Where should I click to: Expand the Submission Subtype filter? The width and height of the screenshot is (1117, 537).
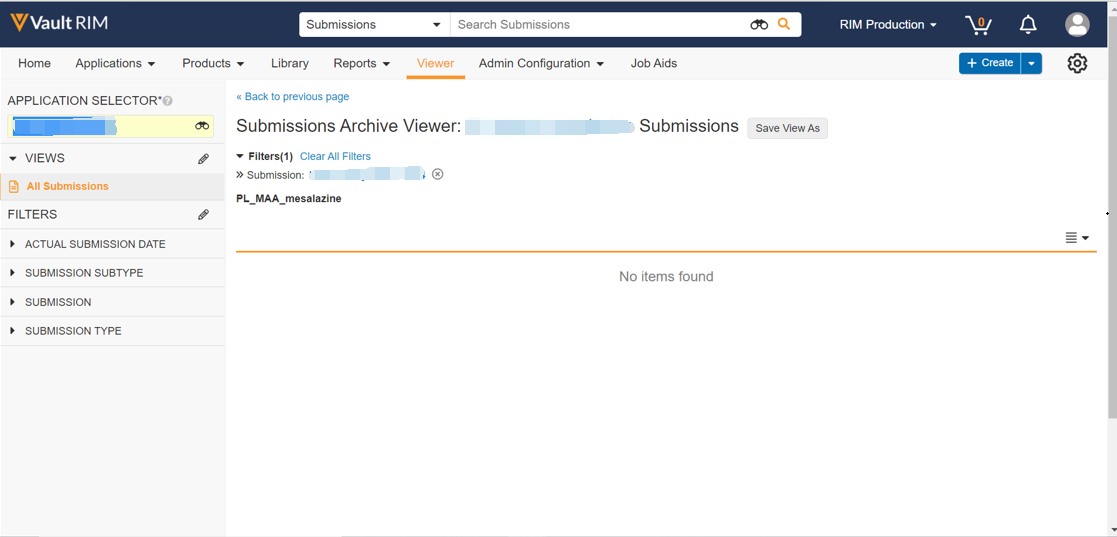point(84,273)
